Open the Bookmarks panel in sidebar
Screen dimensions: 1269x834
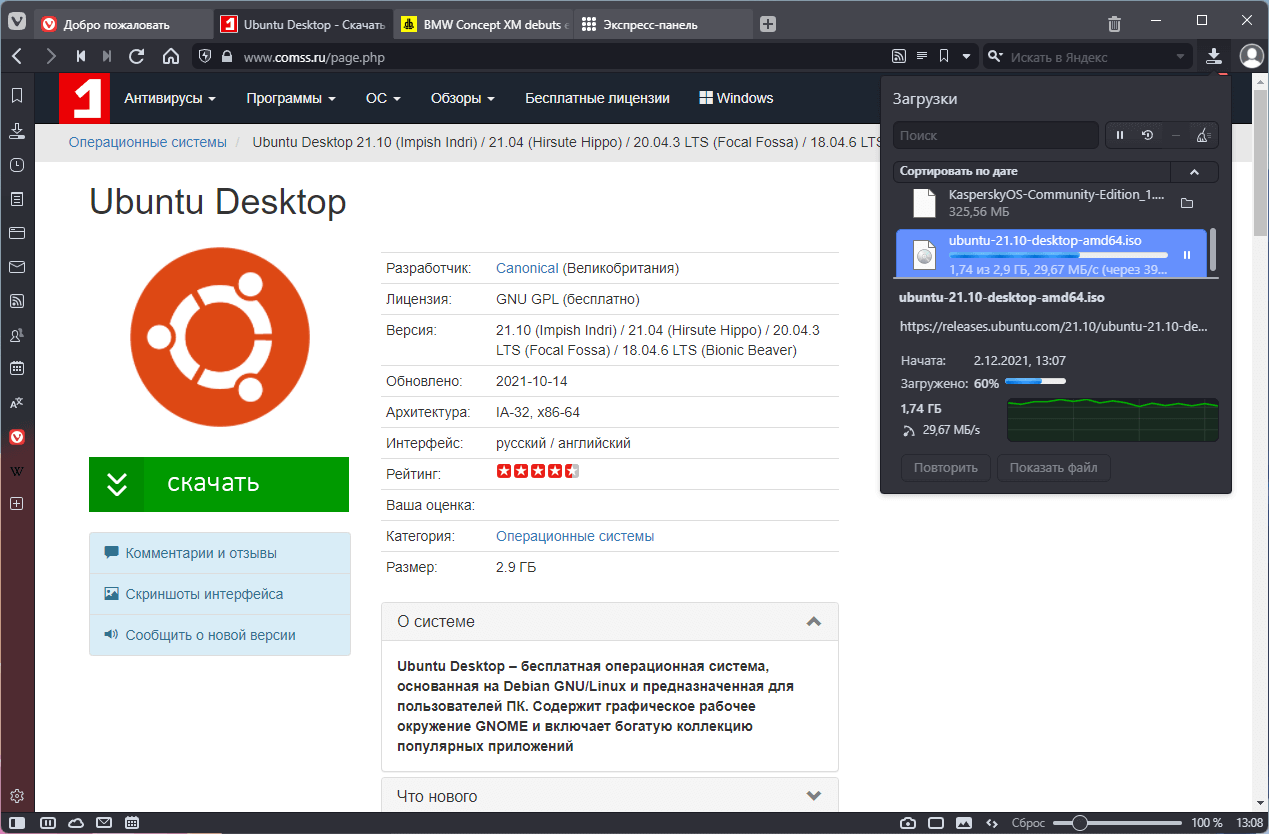17,96
